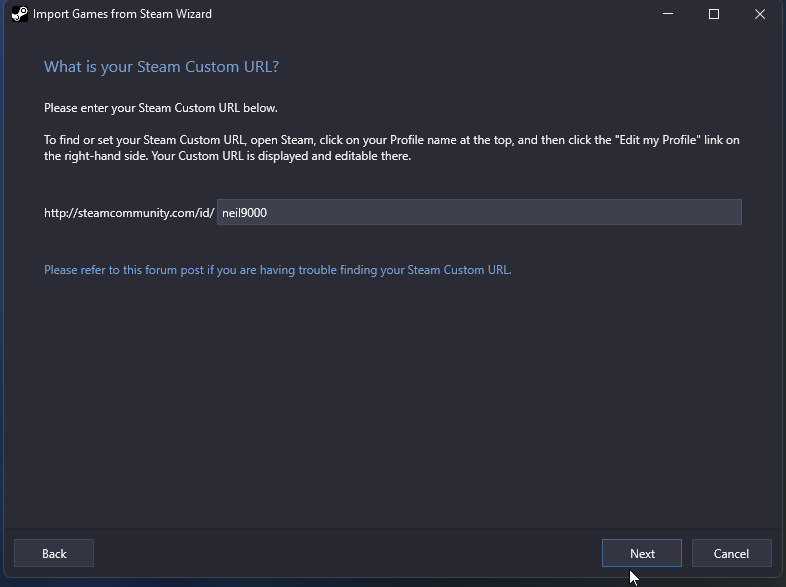
Task: Return to previous step with Back
Action: (54, 553)
